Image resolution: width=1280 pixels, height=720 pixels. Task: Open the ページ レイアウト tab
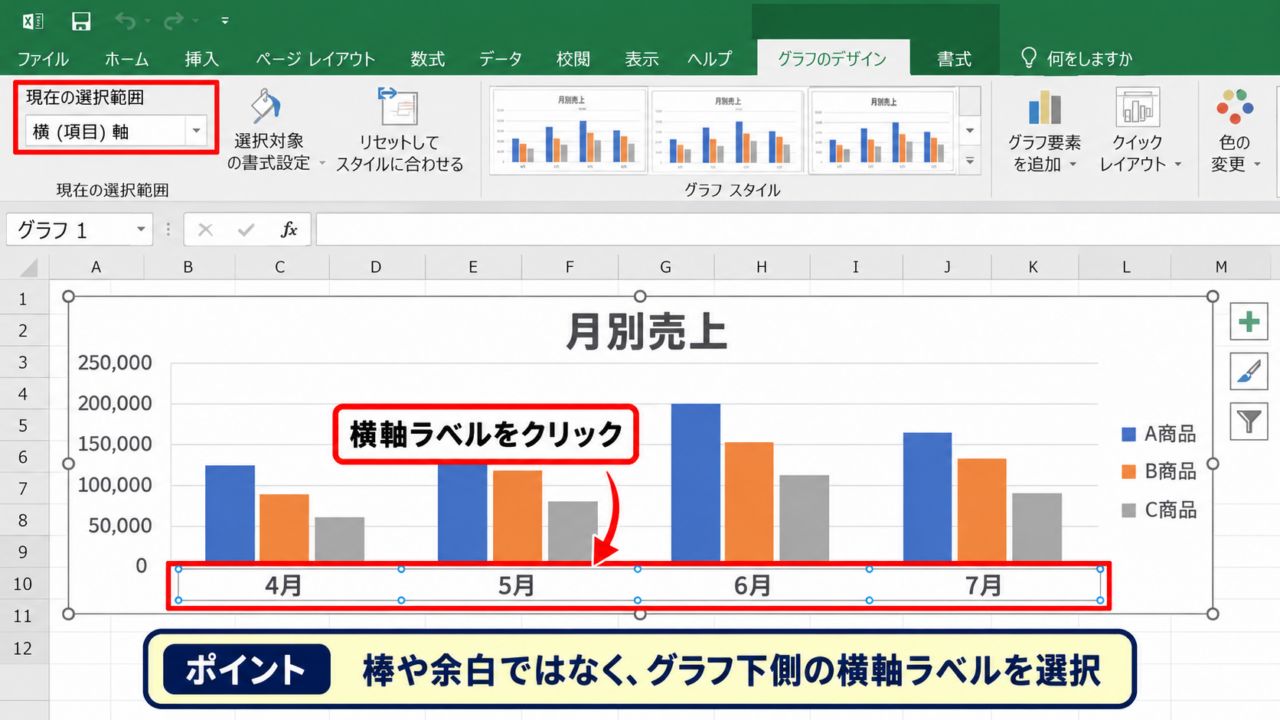coord(316,59)
